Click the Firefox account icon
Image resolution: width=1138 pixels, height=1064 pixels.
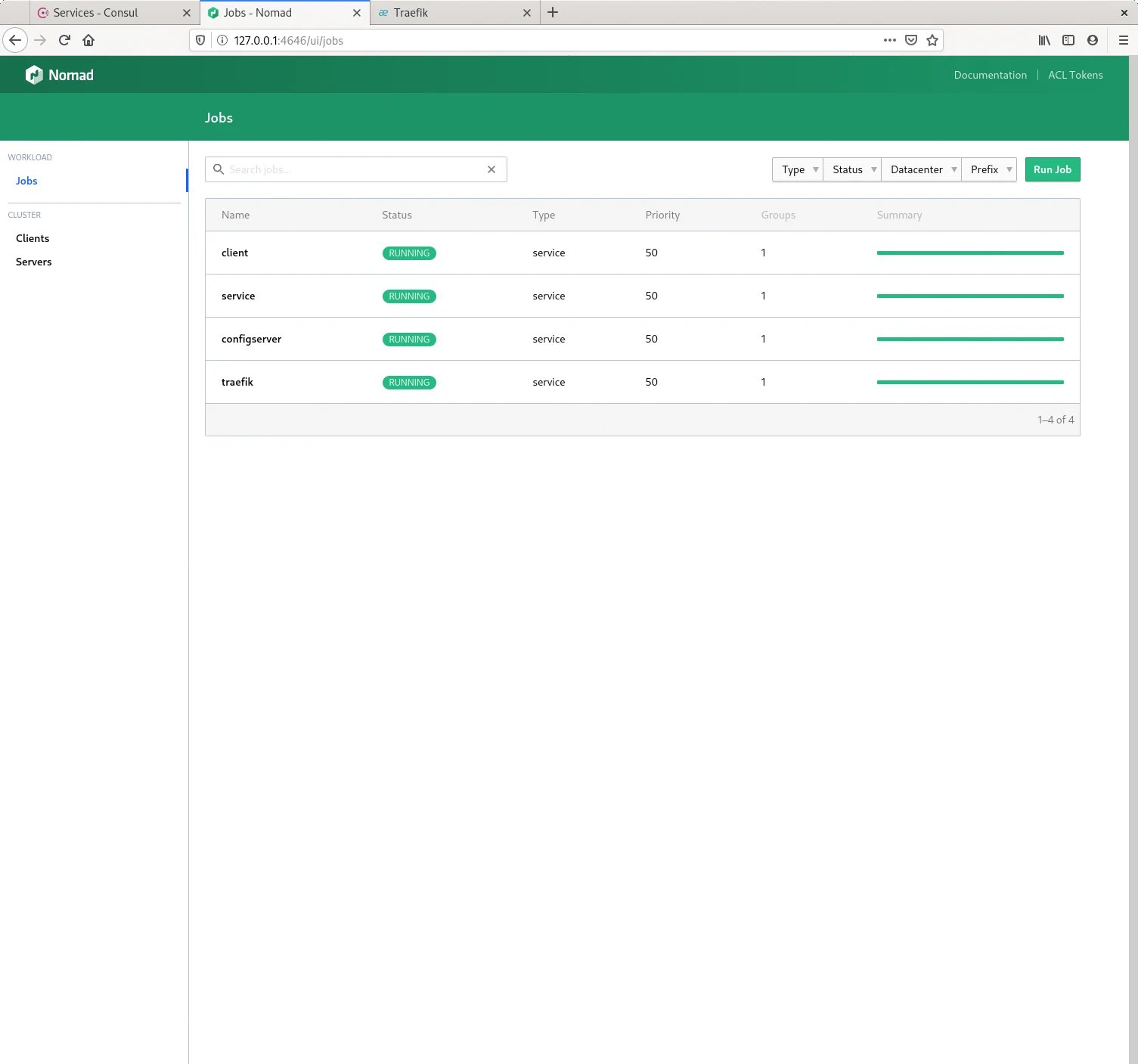1093,40
